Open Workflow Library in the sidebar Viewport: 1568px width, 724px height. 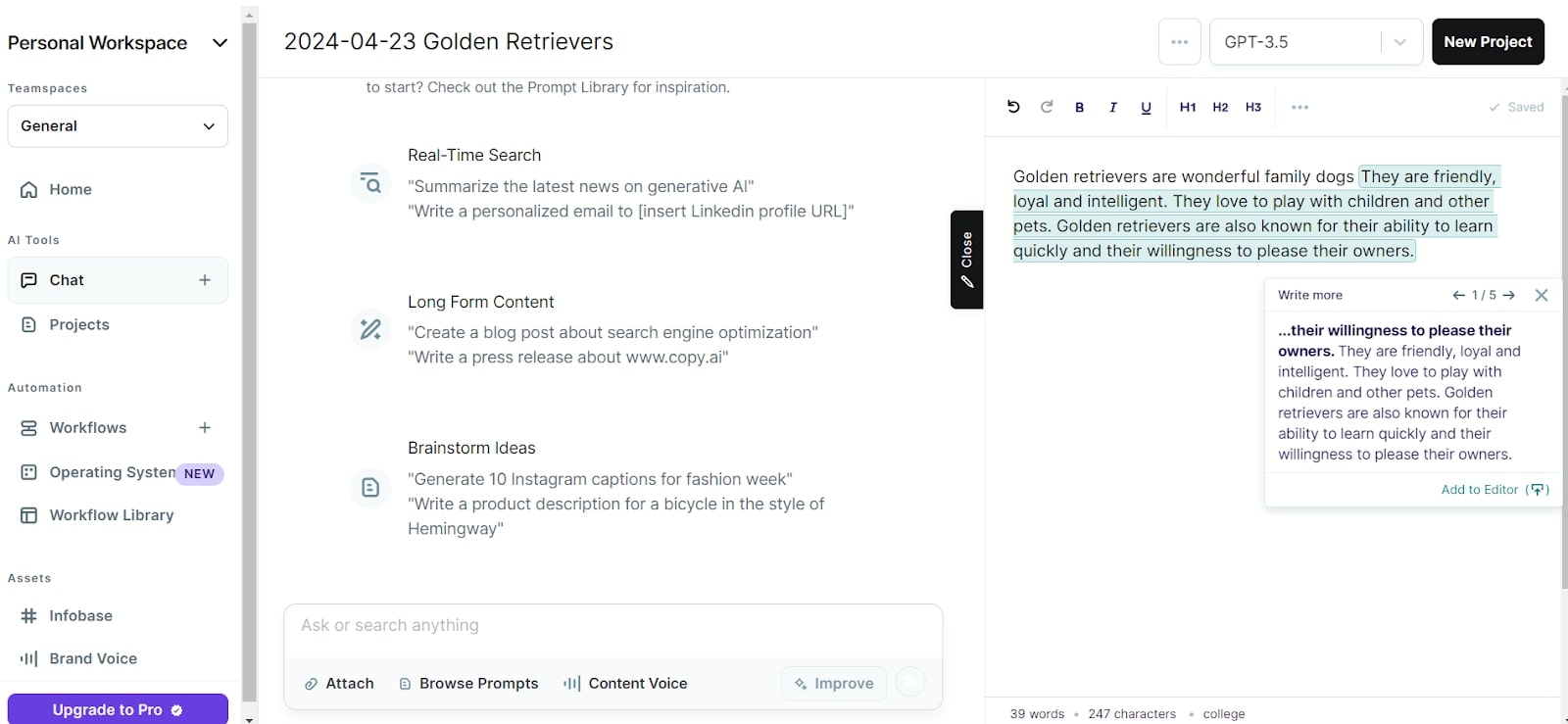coord(112,515)
